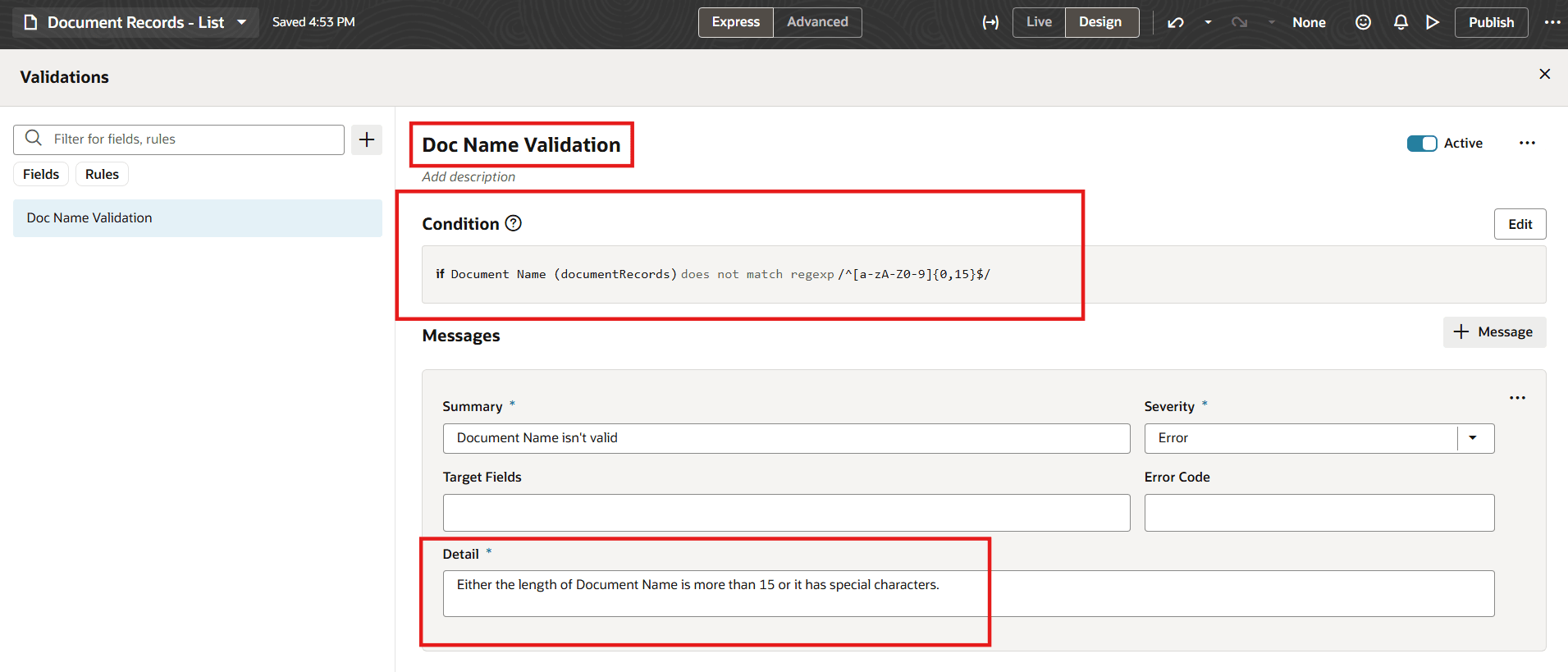Open the header more options menu
This screenshot has height=672, width=1568.
point(1552,22)
